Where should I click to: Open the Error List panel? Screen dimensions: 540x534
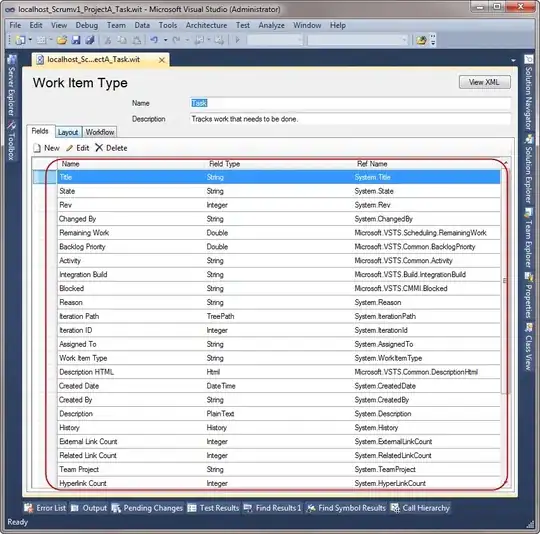(x=45, y=508)
